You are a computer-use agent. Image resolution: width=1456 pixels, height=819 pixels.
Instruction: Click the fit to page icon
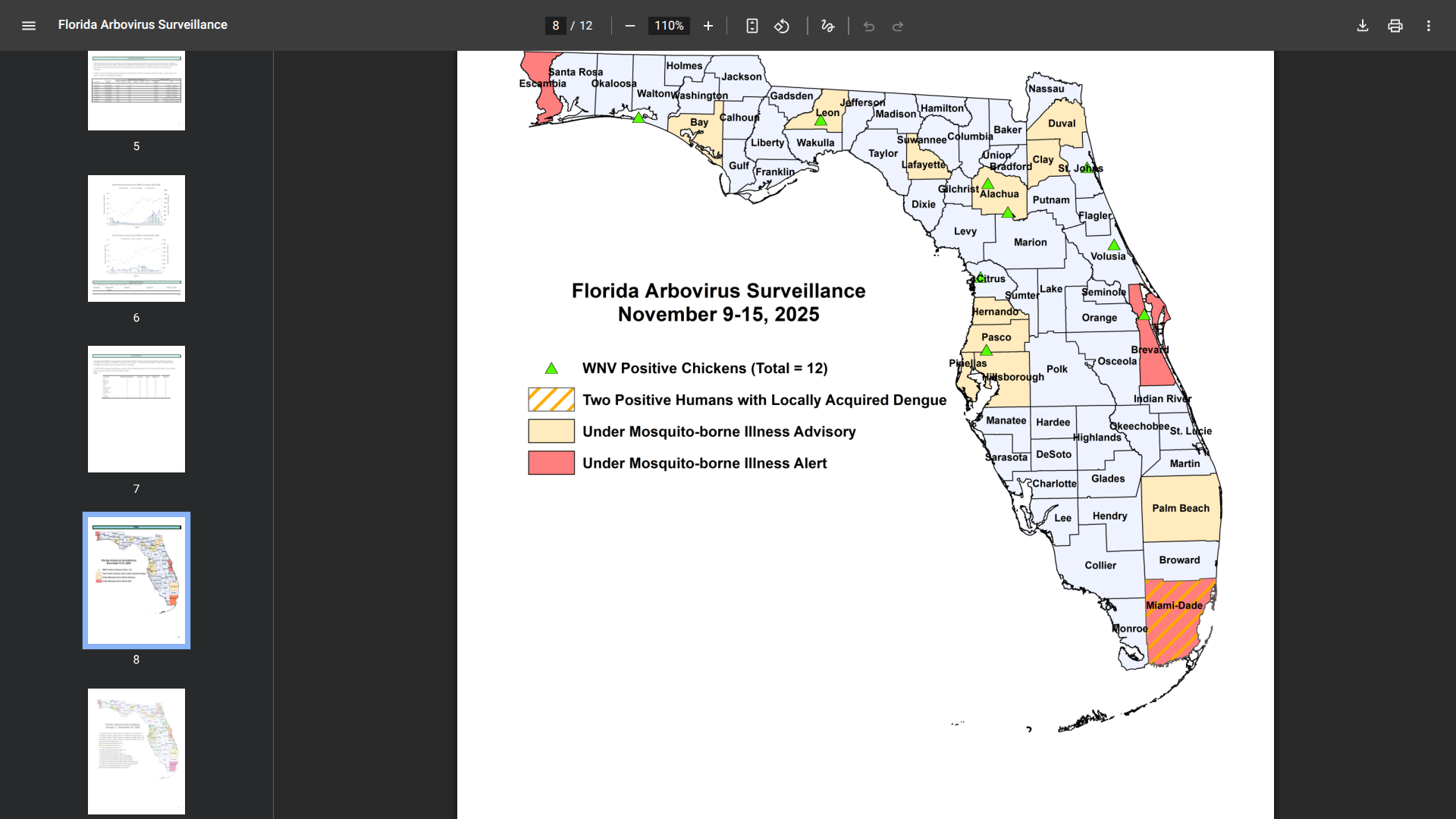pos(752,26)
